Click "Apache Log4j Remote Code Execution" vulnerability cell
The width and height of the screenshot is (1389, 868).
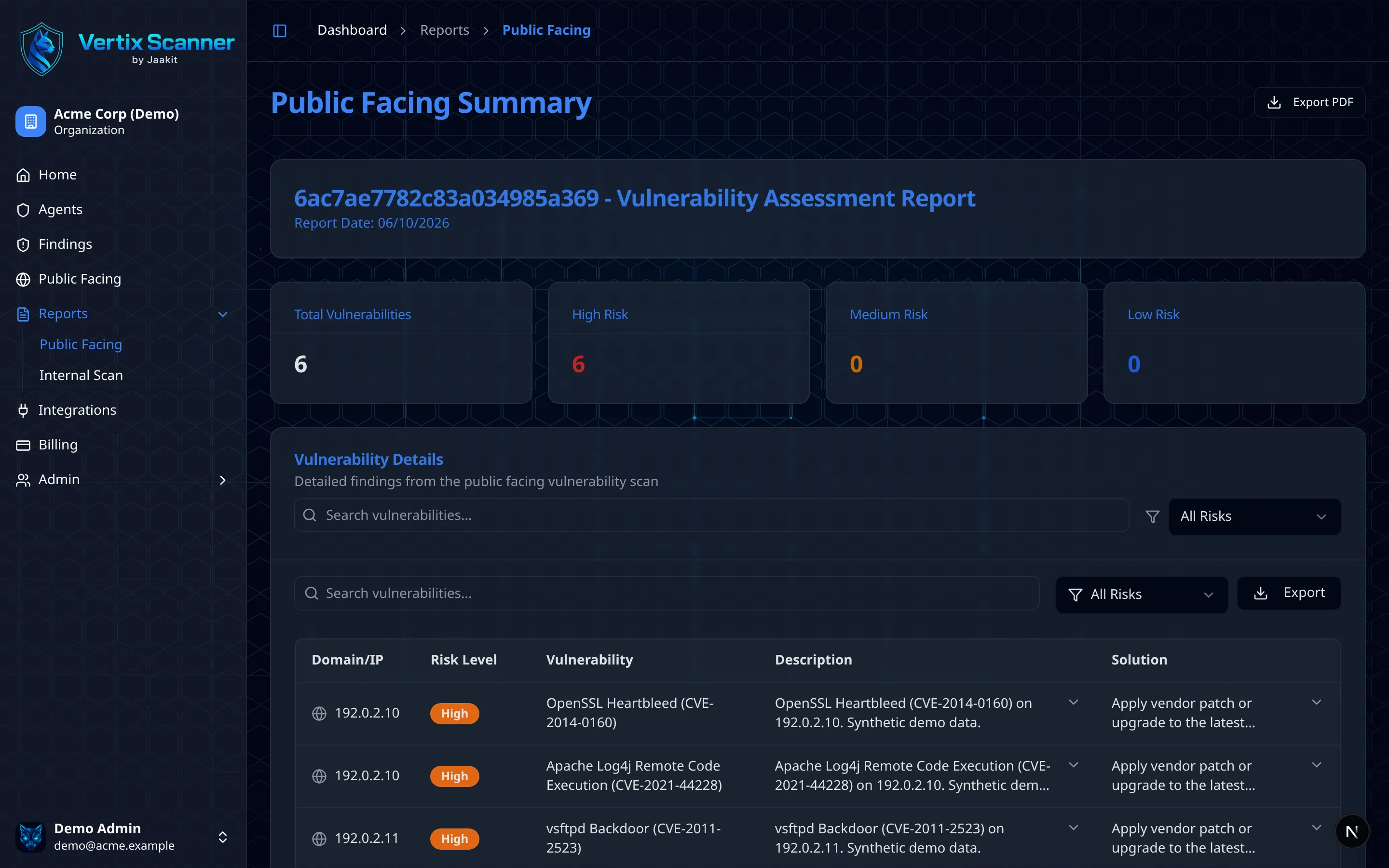(x=634, y=775)
